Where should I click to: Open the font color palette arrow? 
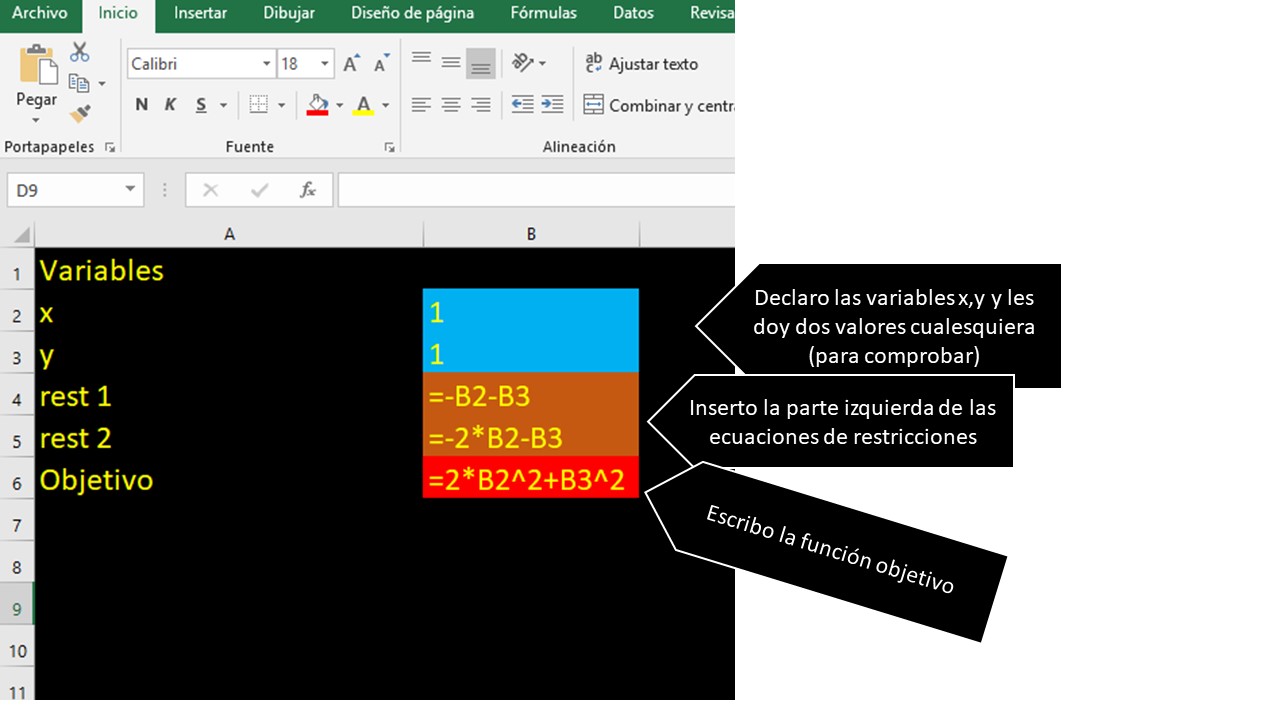click(385, 105)
